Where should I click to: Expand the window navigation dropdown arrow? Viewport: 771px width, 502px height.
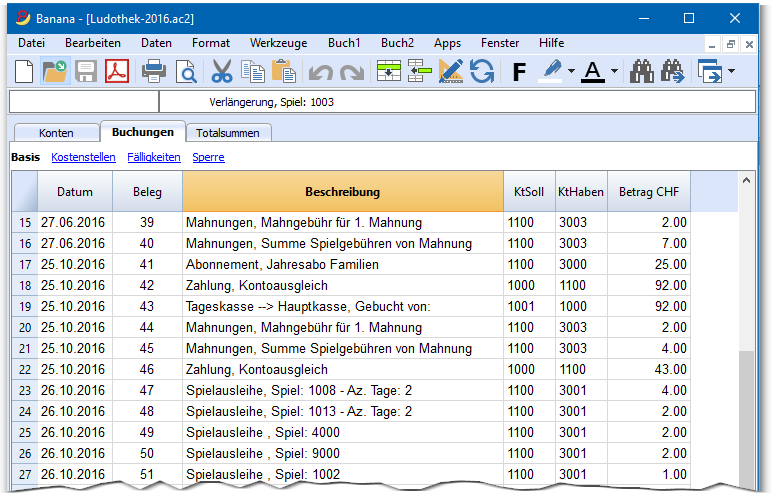pyautogui.click(x=732, y=71)
